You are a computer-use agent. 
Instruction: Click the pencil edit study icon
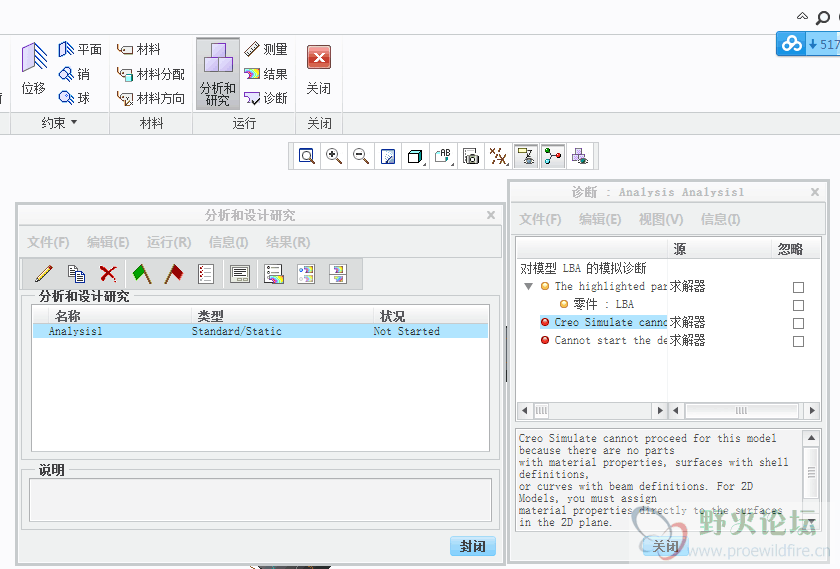tap(43, 274)
